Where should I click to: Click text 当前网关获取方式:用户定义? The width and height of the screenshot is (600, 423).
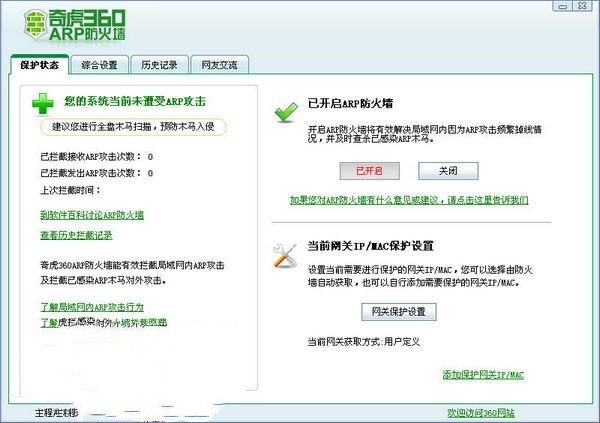(x=364, y=341)
